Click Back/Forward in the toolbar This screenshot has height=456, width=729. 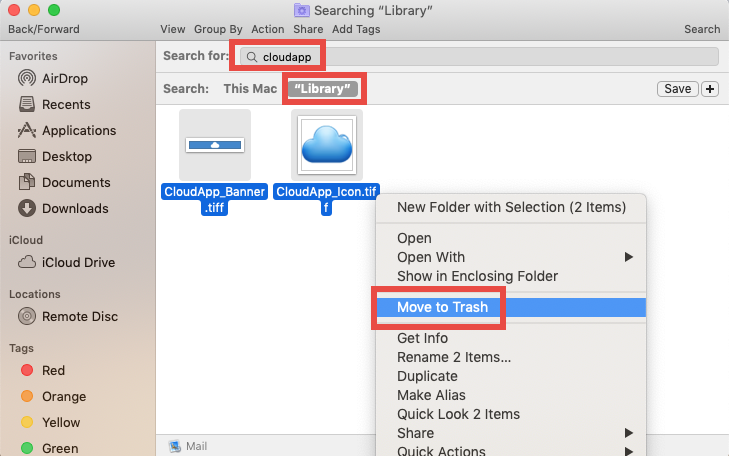[44, 29]
